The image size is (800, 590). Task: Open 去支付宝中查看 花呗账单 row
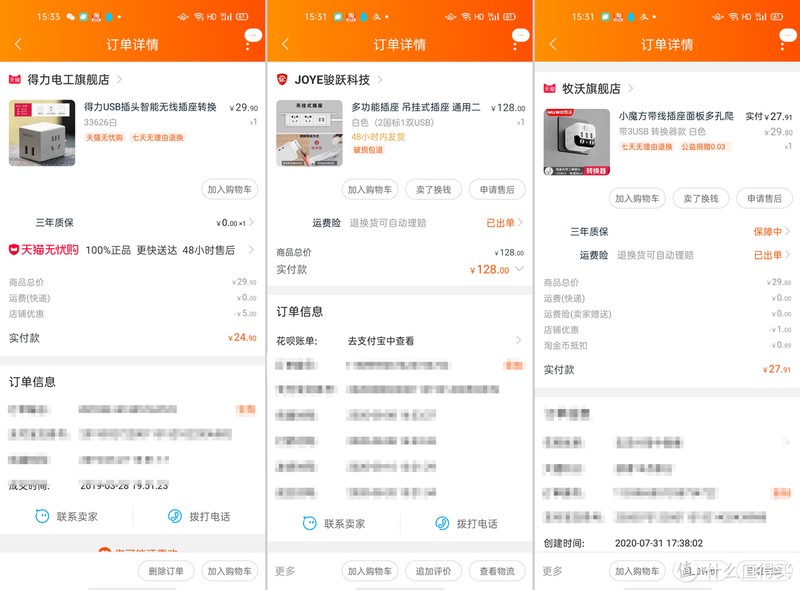coord(399,341)
